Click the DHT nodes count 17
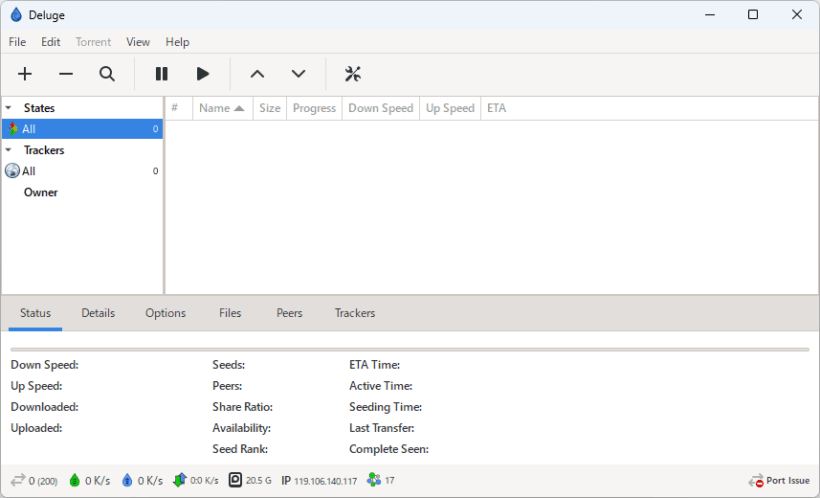 [390, 480]
